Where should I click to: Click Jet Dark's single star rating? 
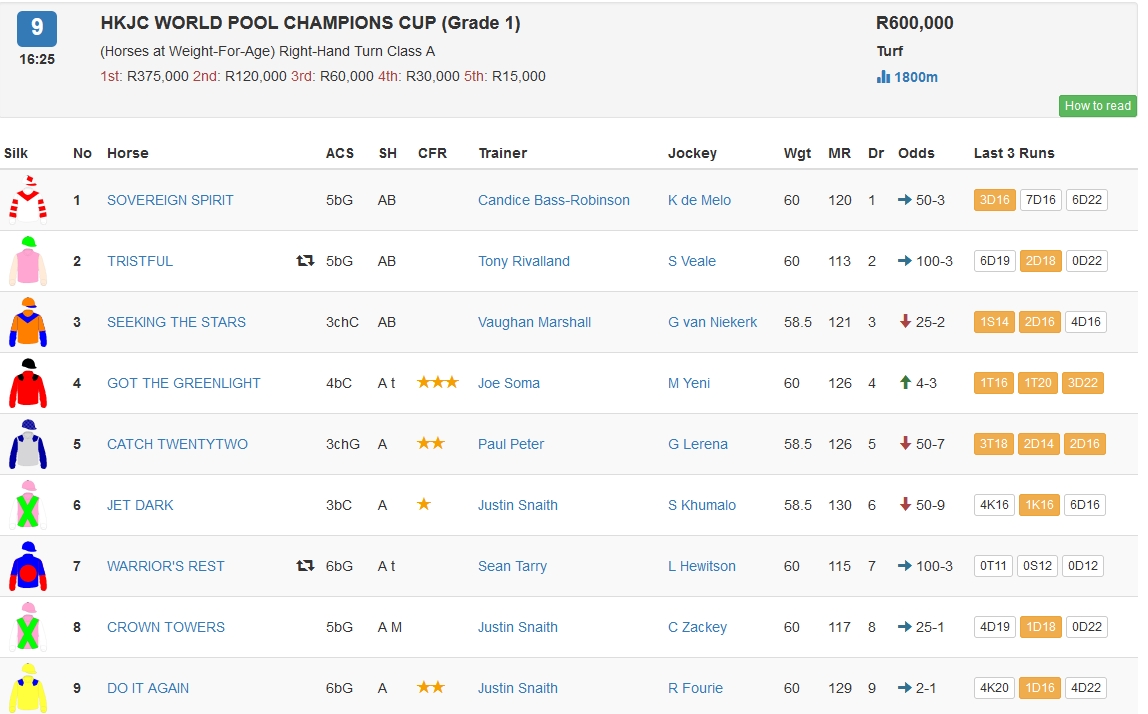point(424,504)
